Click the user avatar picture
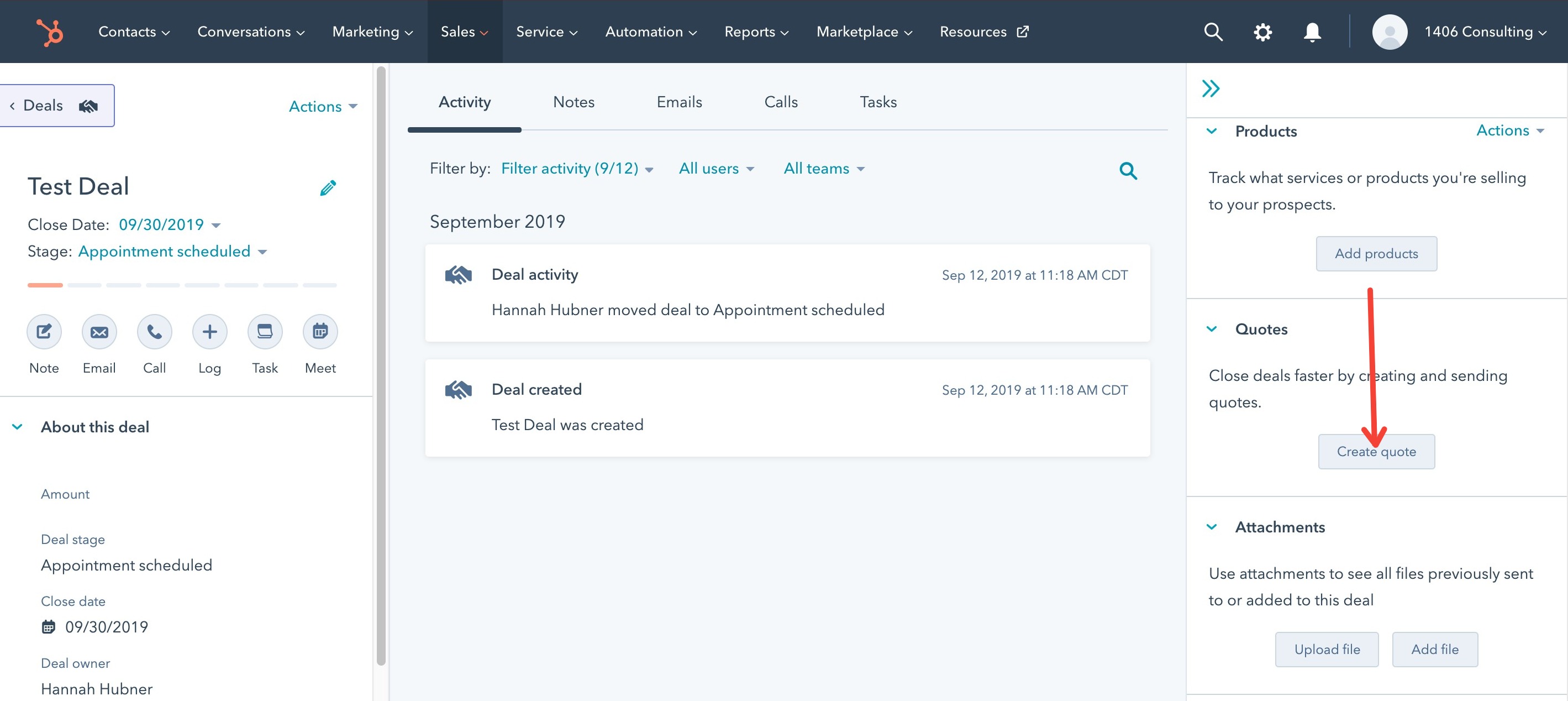This screenshot has height=701, width=1568. (1389, 32)
